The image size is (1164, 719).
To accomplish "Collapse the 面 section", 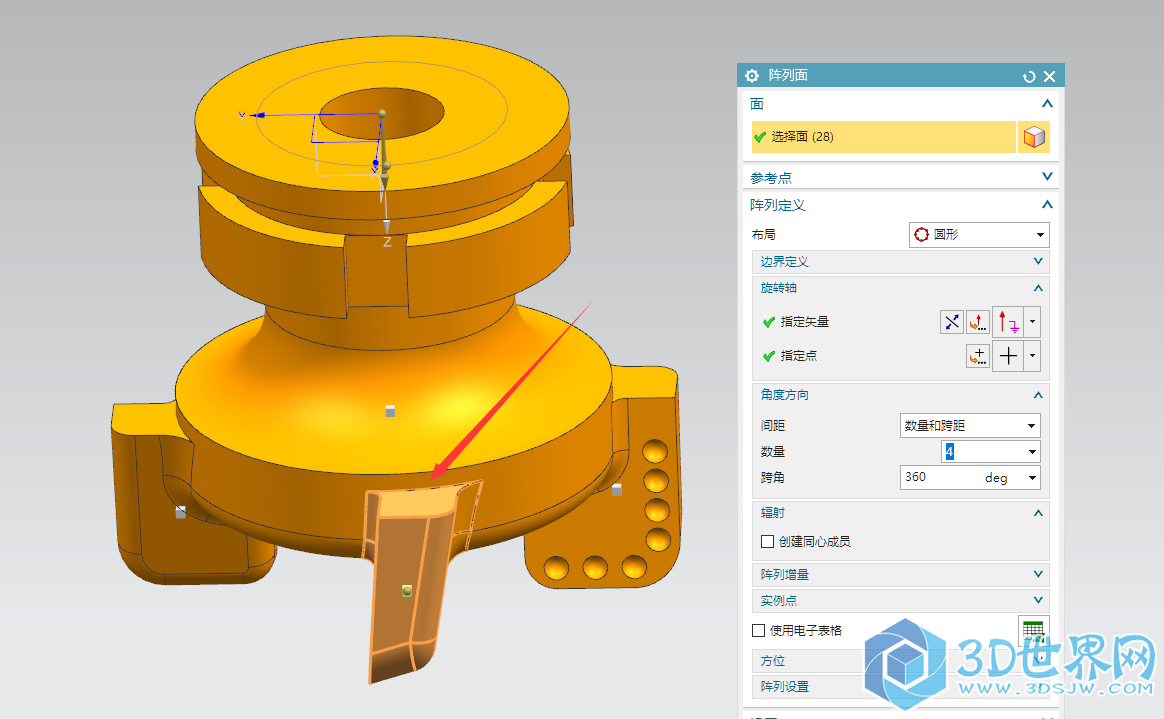I will (1047, 104).
